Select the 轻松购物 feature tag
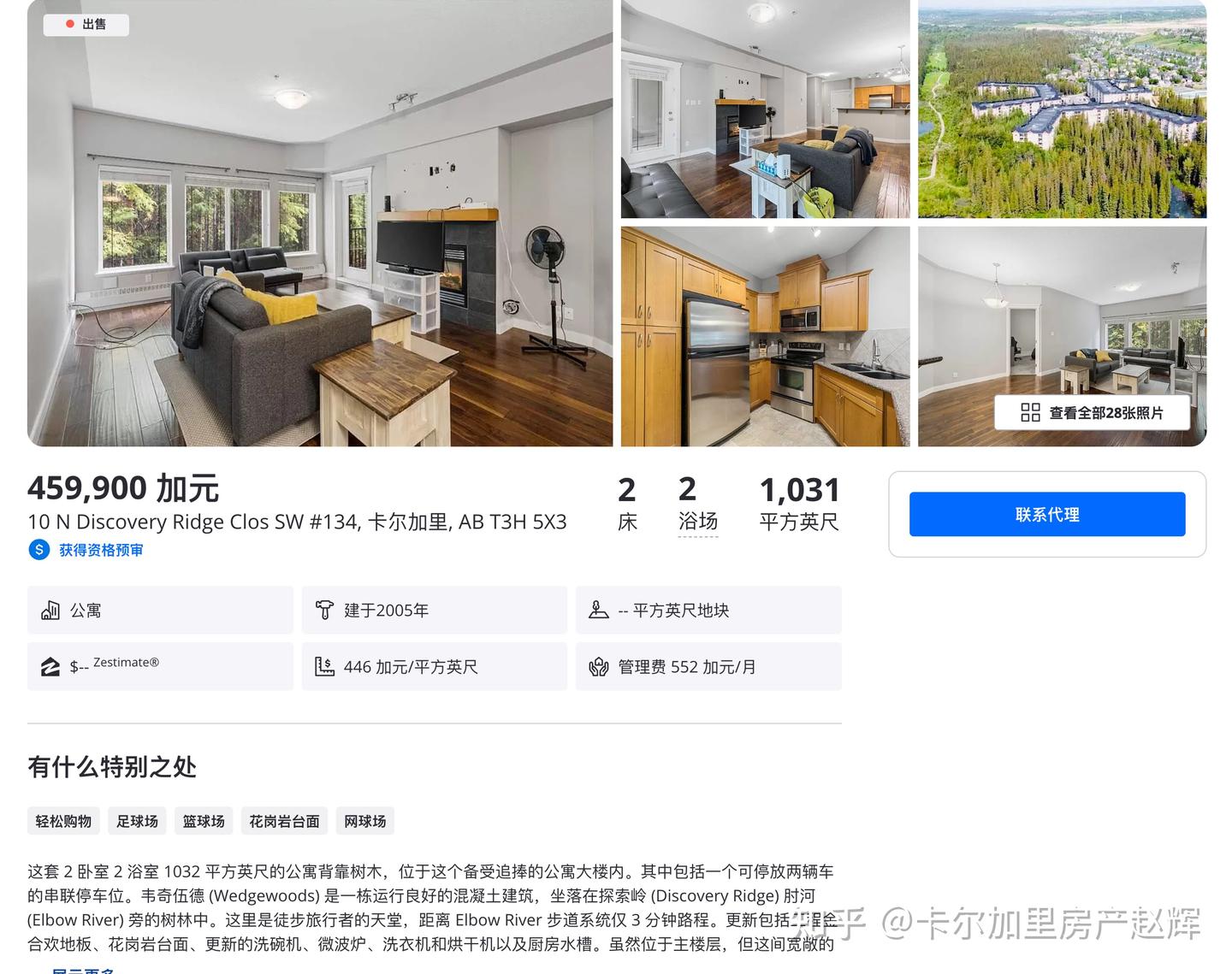The image size is (1232, 974). (63, 821)
